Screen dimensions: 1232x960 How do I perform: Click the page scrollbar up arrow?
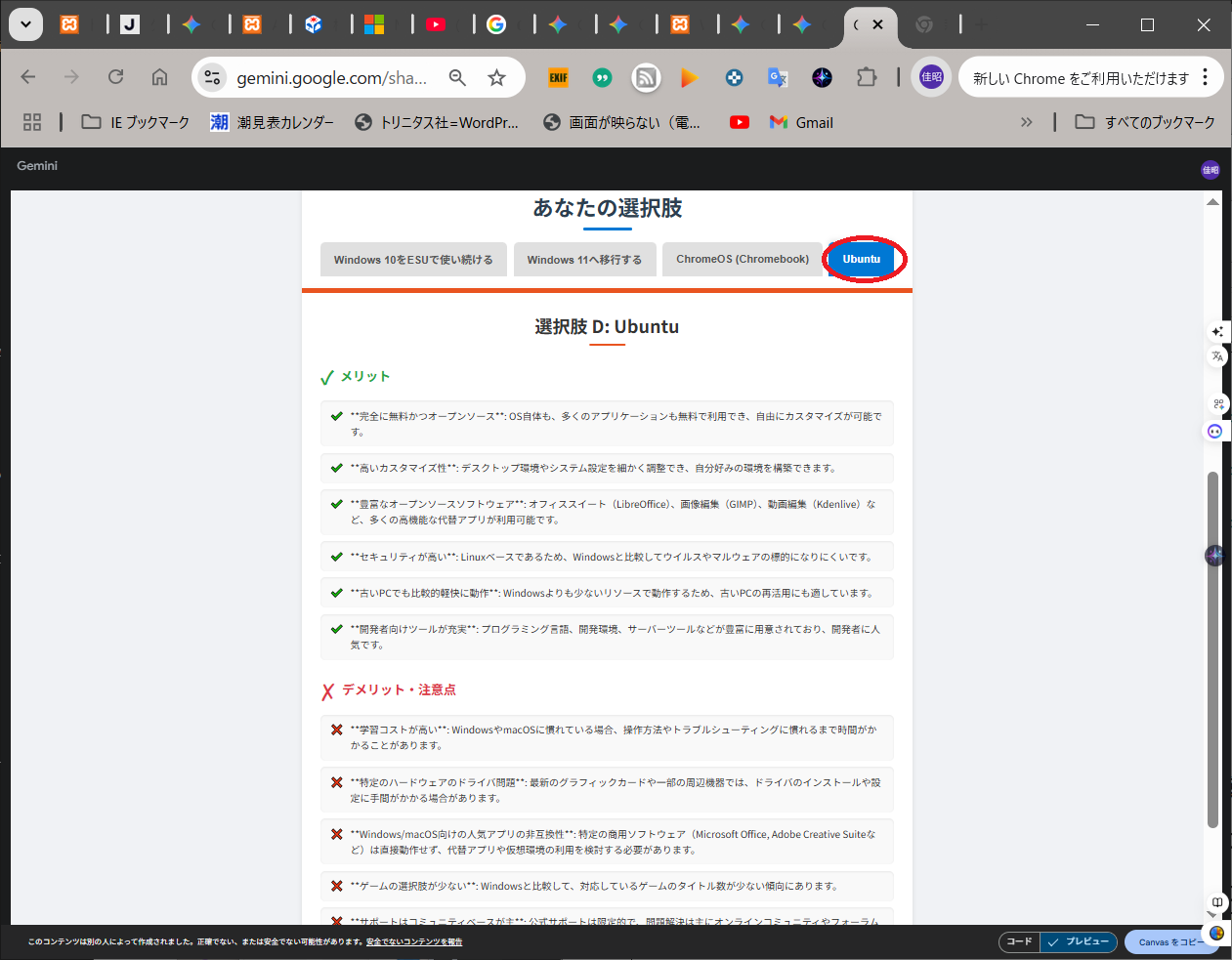1212,202
